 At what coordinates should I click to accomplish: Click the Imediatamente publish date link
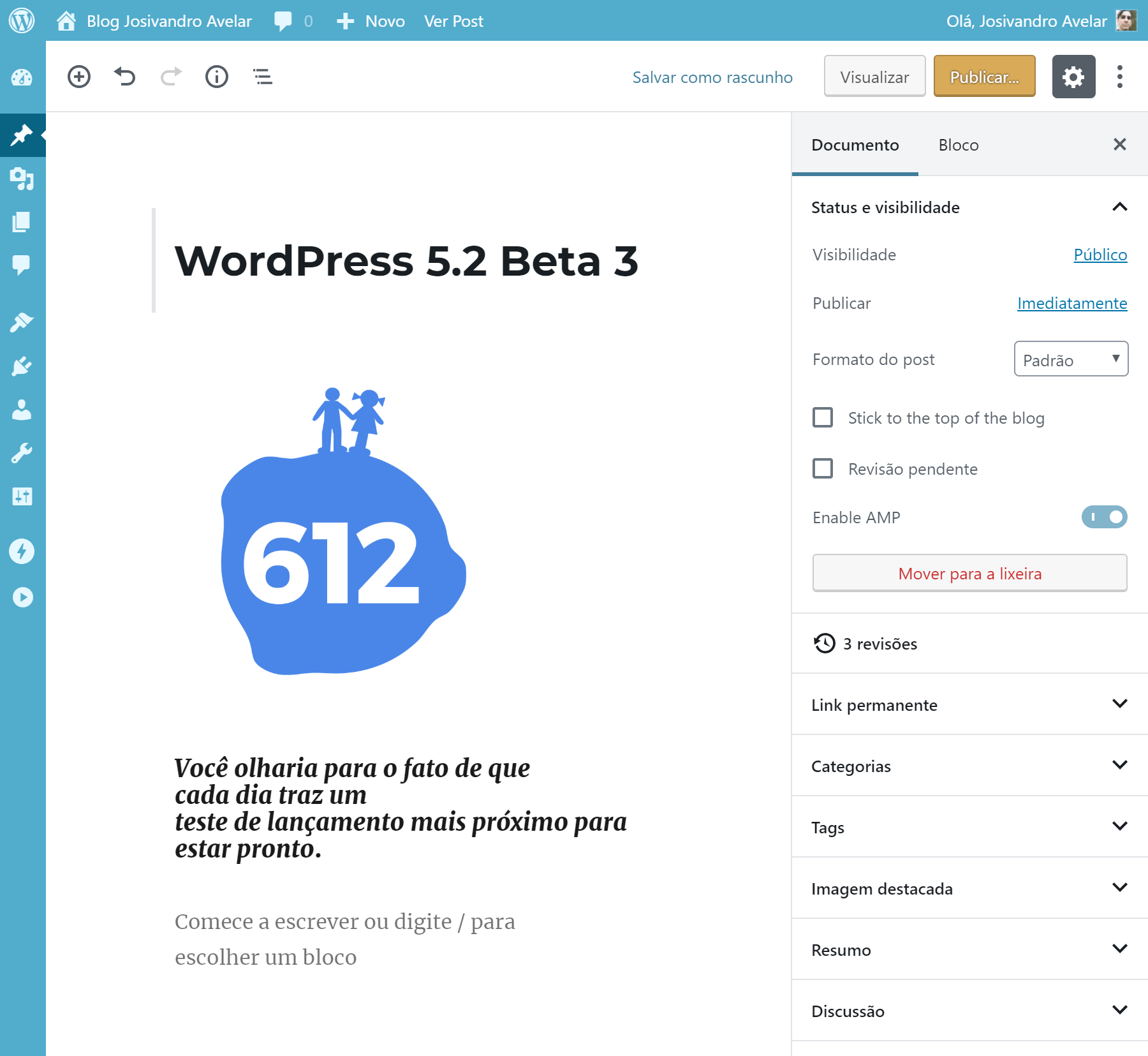click(x=1072, y=303)
